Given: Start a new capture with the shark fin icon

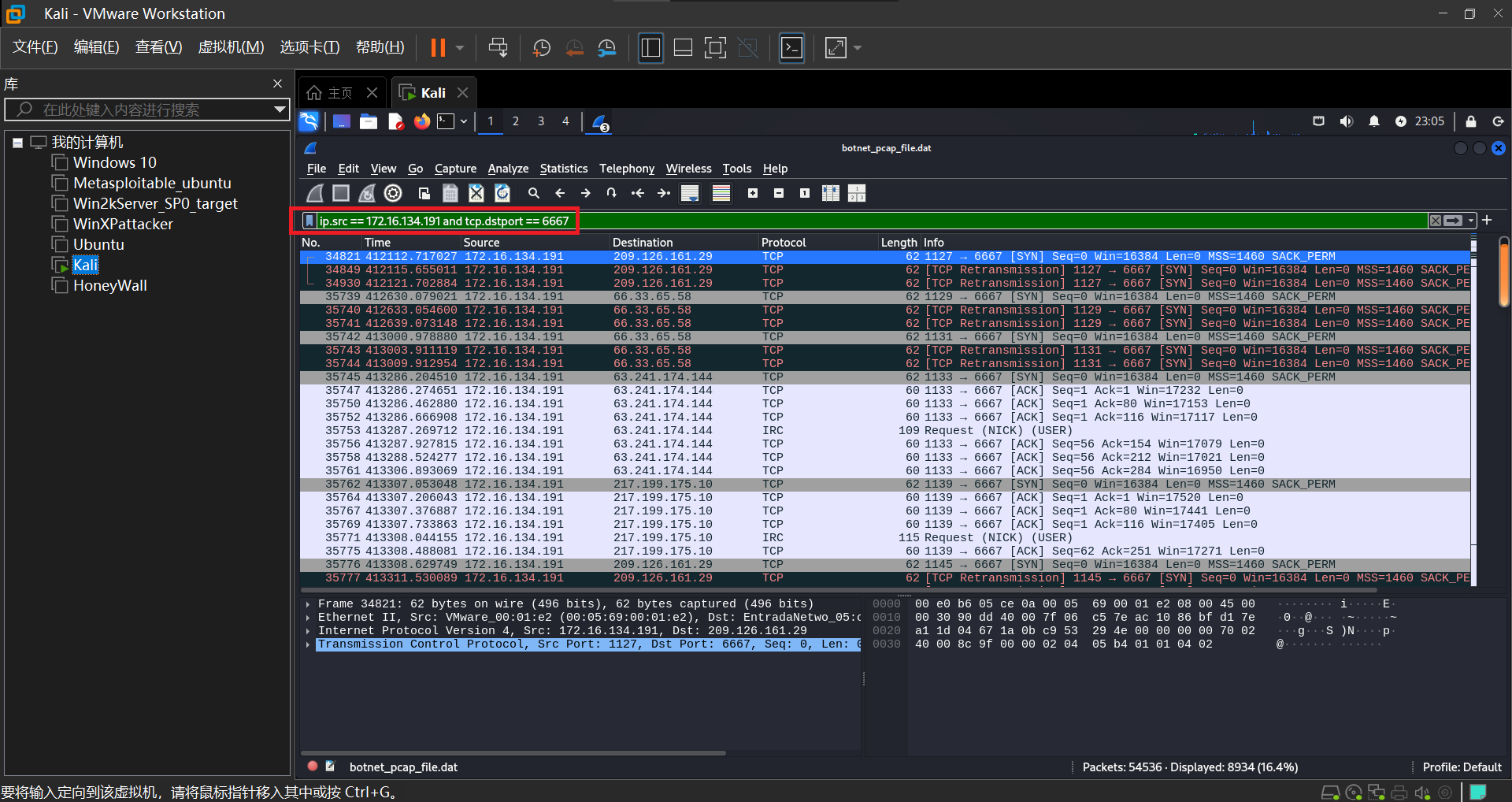Looking at the screenshot, I should pos(315,193).
